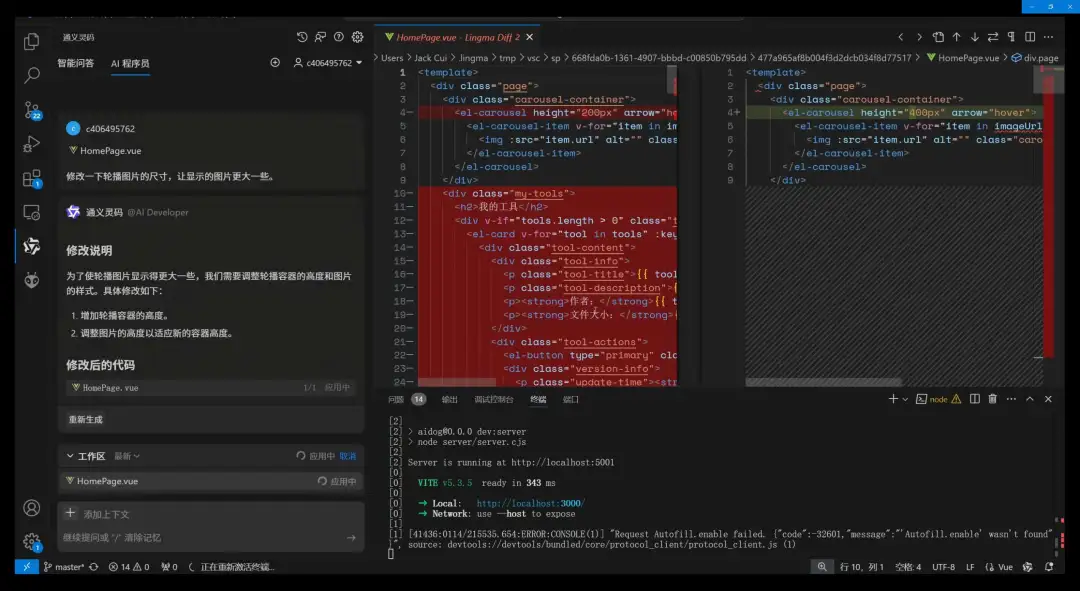Image resolution: width=1080 pixels, height=591 pixels.
Task: Switch to 智能问答 tab
Action: point(76,63)
